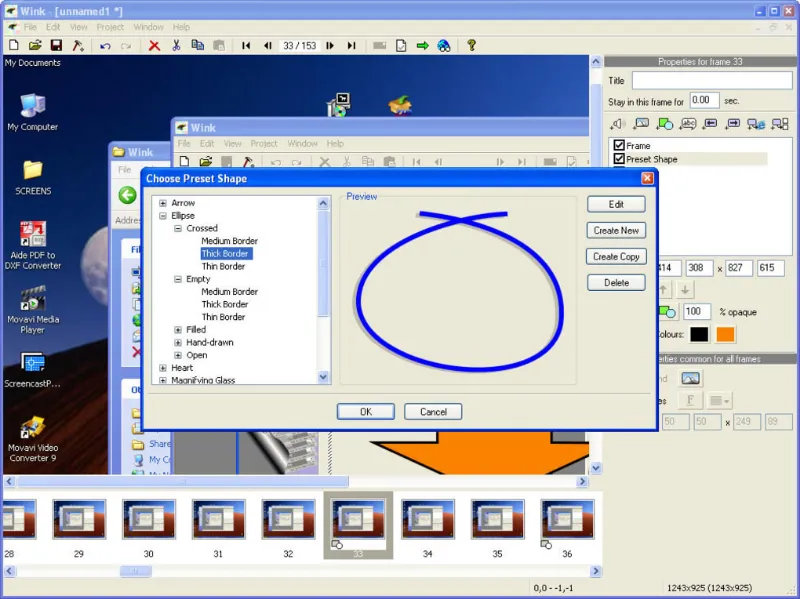Jump to first frame button
Screen dimensions: 800x599
tap(246, 46)
